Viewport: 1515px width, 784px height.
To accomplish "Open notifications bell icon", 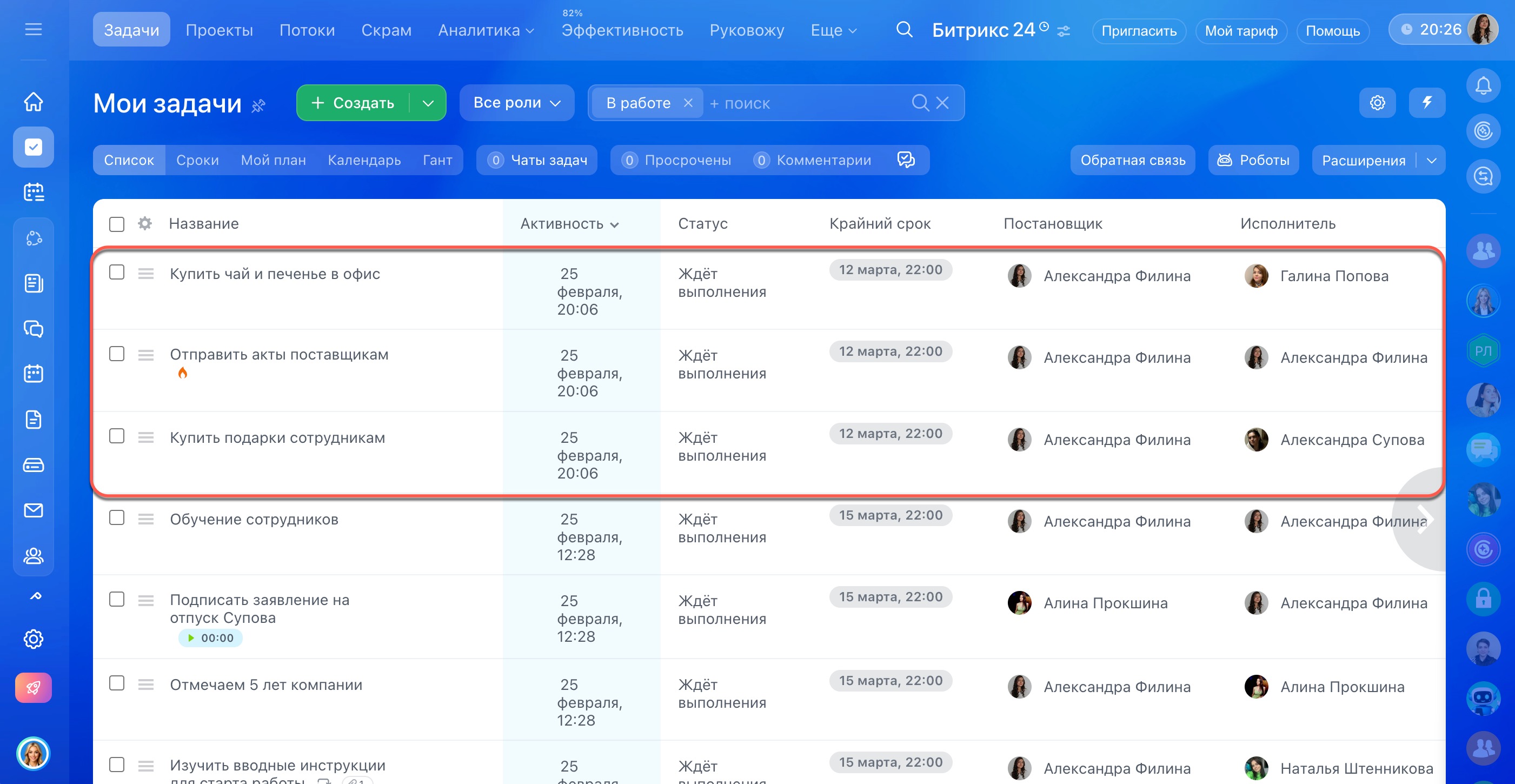I will (x=1483, y=86).
